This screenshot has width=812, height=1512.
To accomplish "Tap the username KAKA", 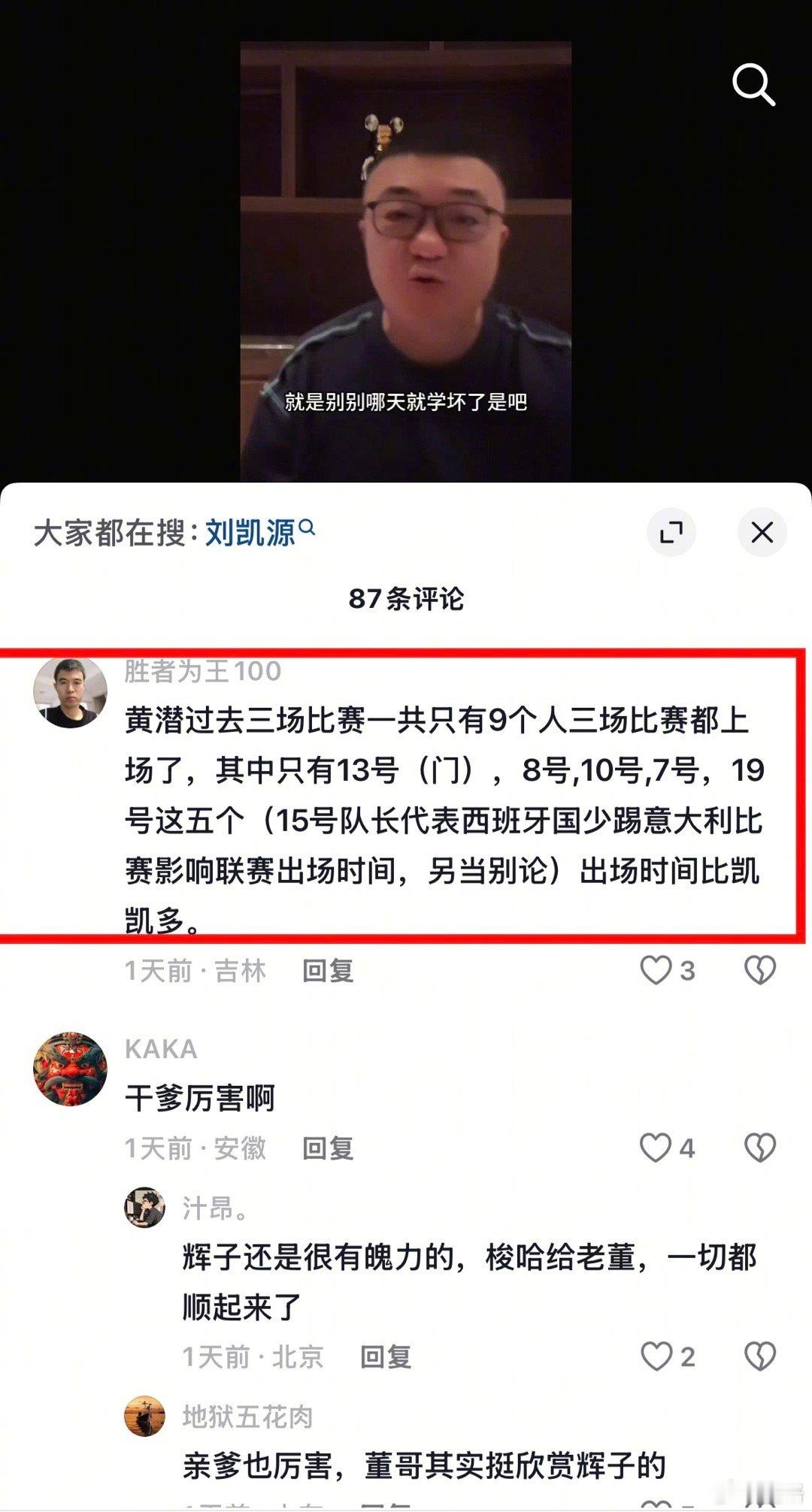I will click(x=161, y=1048).
